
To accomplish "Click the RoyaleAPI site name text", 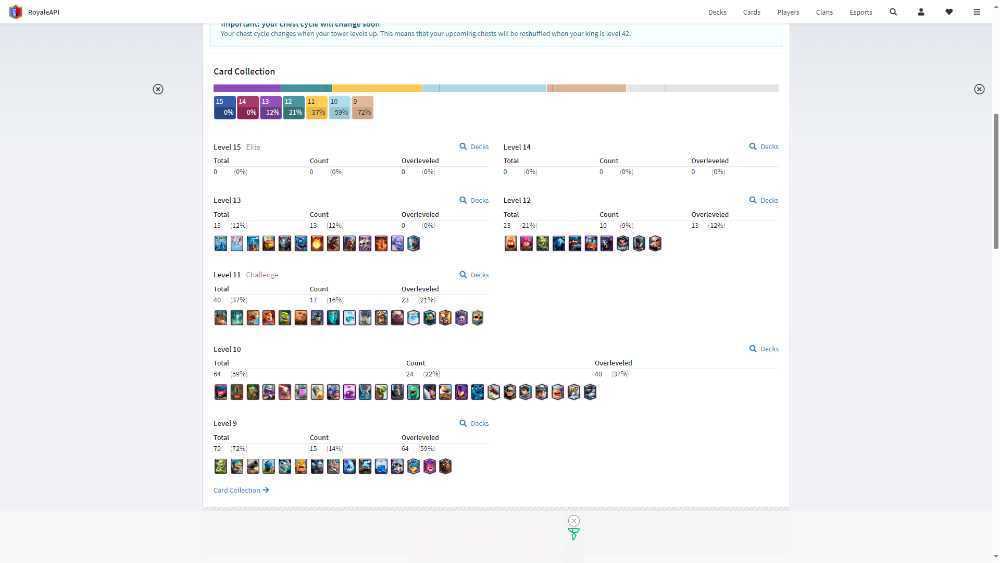I will pos(43,12).
